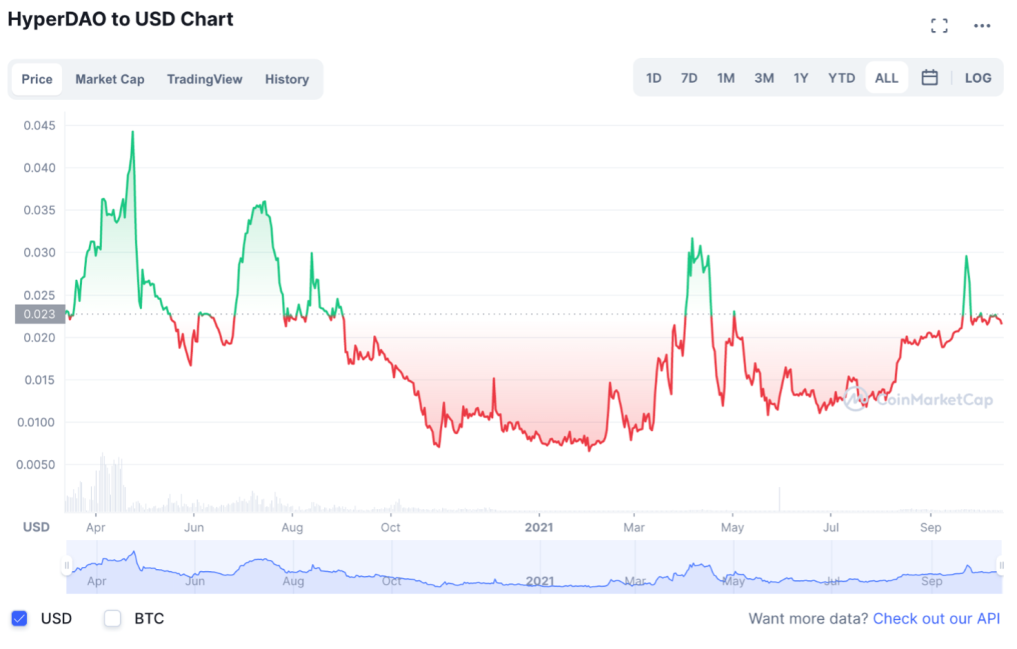Viewport: 1017px width, 649px height.
Task: Switch to the TradingView tab
Action: (x=204, y=79)
